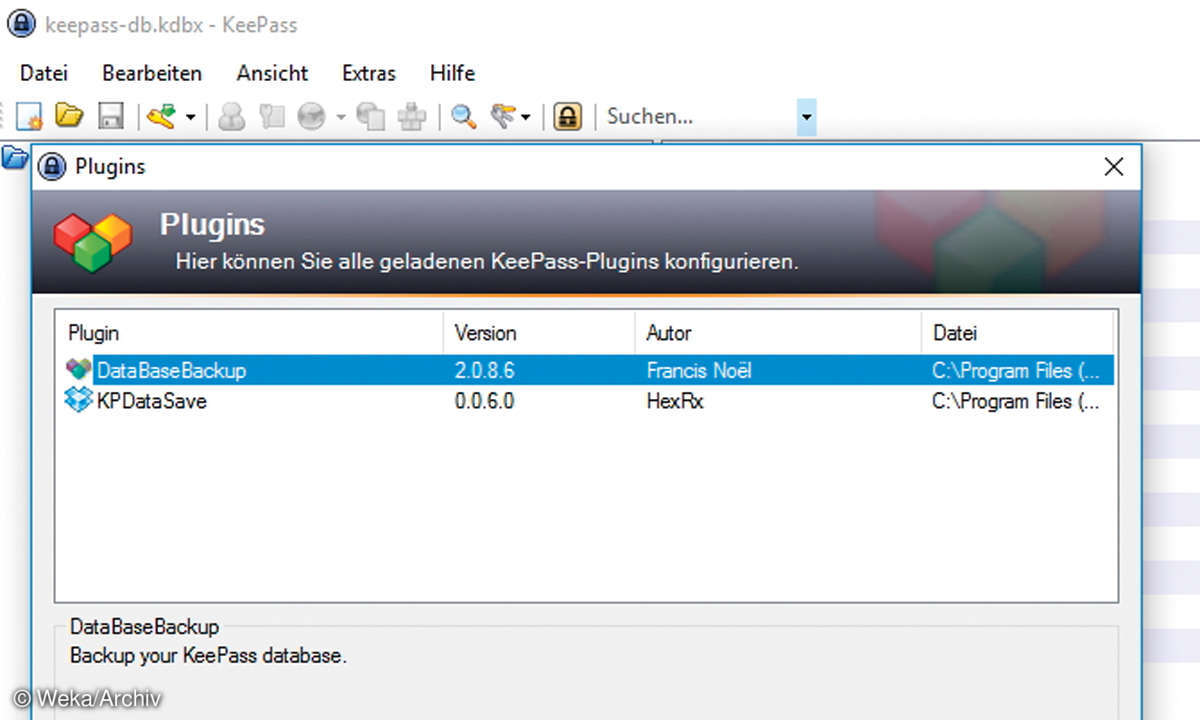The width and height of the screenshot is (1200, 720).
Task: Click the Perform auto-type icon
Action: pos(411,116)
